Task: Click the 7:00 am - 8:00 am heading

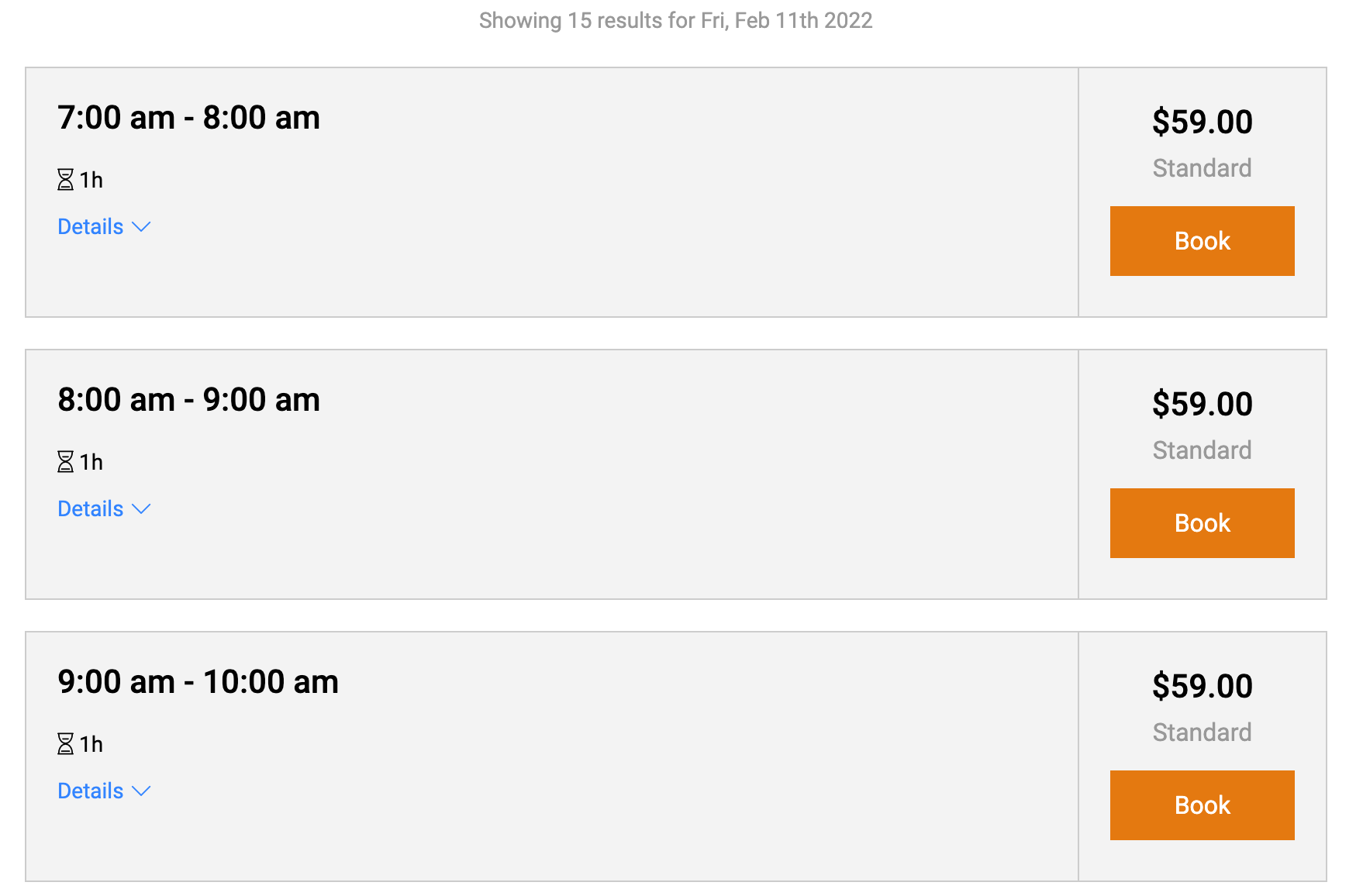Action: [188, 118]
